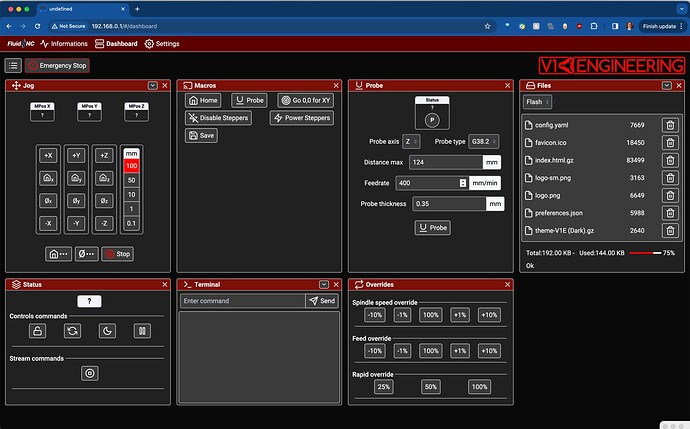
Task: Click the trash icon for preferences.json
Action: 670,213
